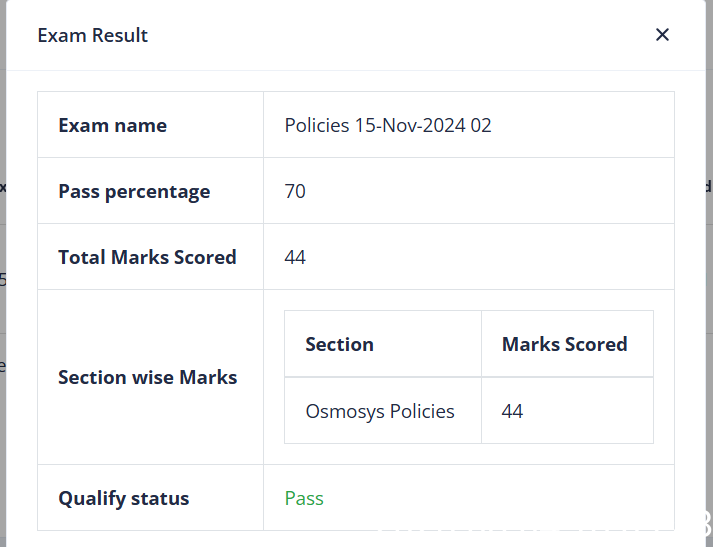Viewport: 713px width, 547px height.
Task: Click the date 15-Nov-2024 in the exam name
Action: coord(410,125)
